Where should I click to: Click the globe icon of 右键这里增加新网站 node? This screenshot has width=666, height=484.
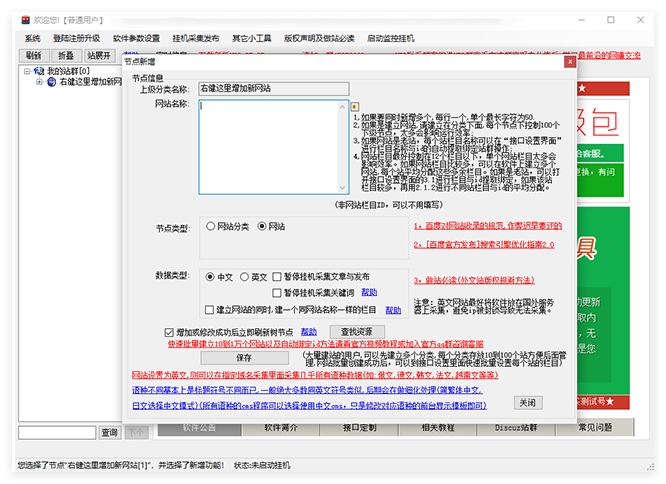pyautogui.click(x=51, y=82)
